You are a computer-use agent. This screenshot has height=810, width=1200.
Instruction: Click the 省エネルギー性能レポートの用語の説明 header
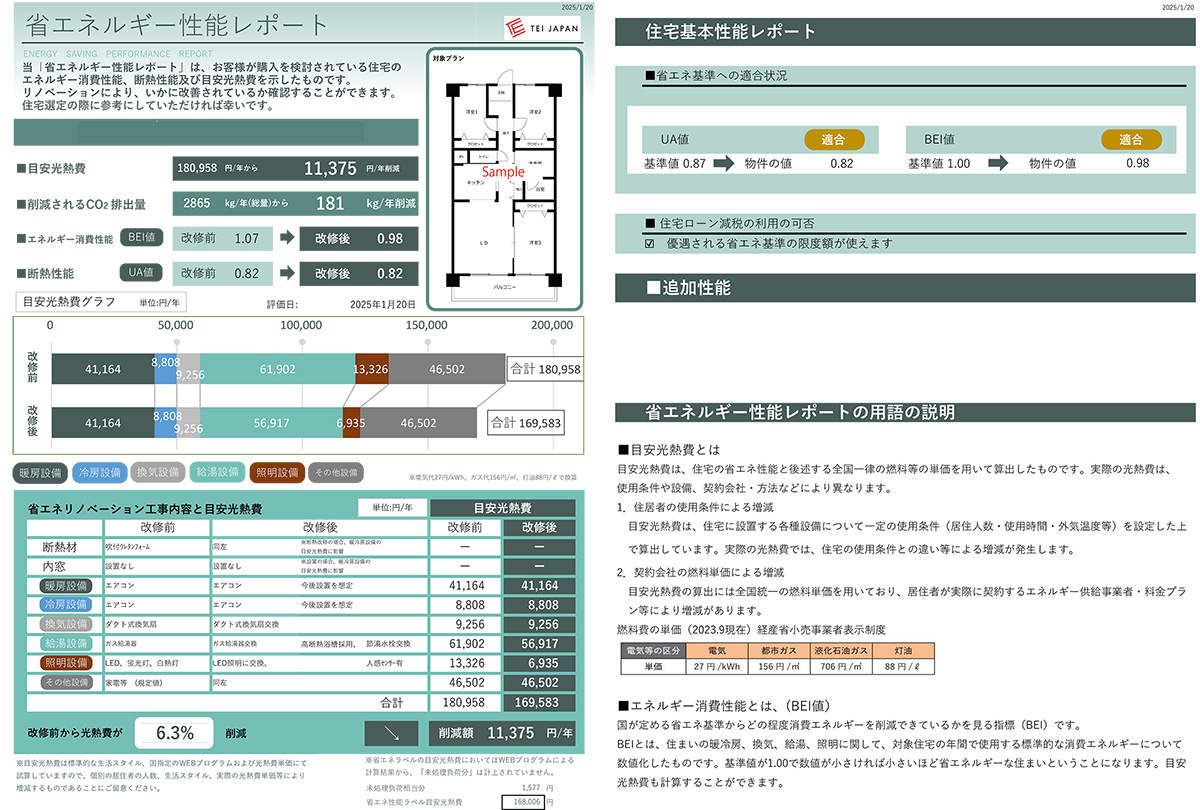coord(905,412)
